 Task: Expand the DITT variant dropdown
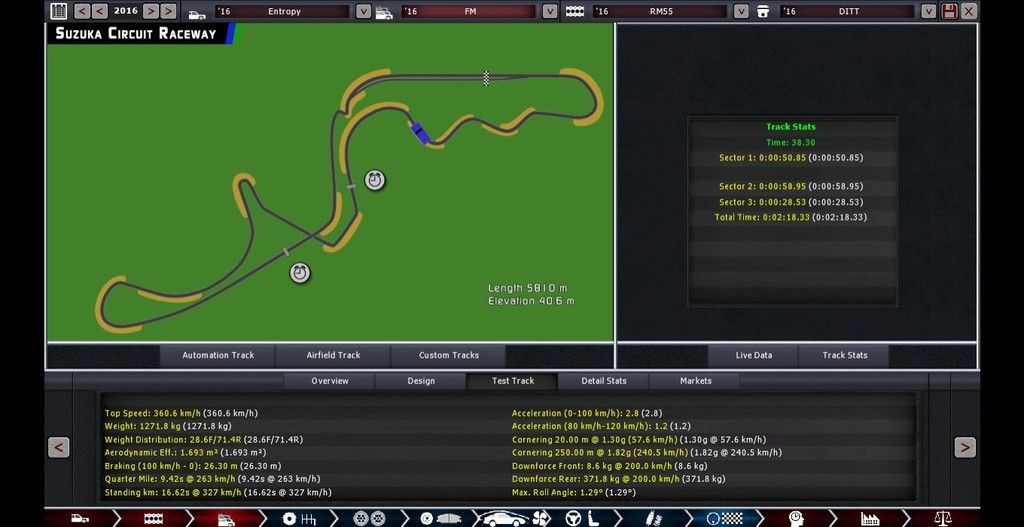[928, 11]
